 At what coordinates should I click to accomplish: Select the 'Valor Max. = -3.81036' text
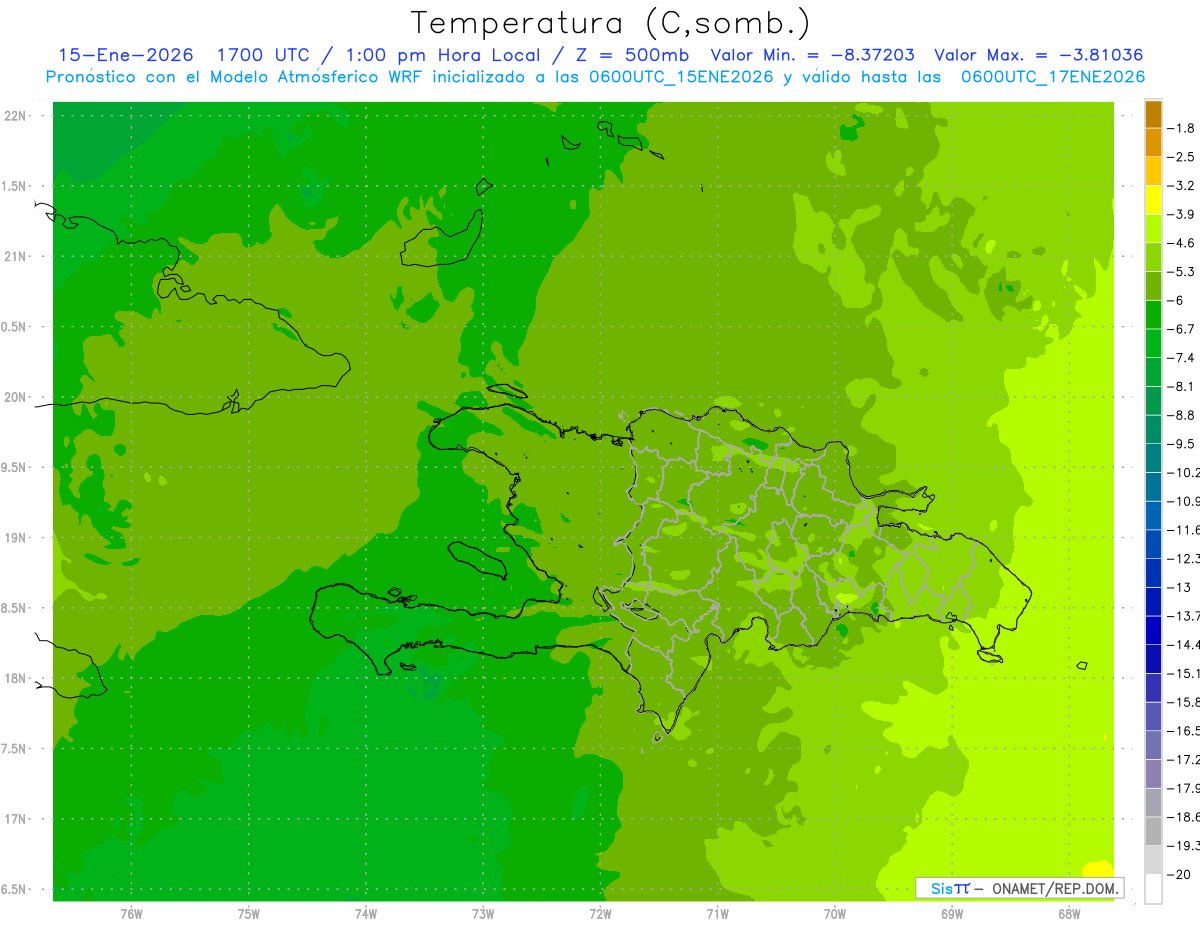point(1037,55)
